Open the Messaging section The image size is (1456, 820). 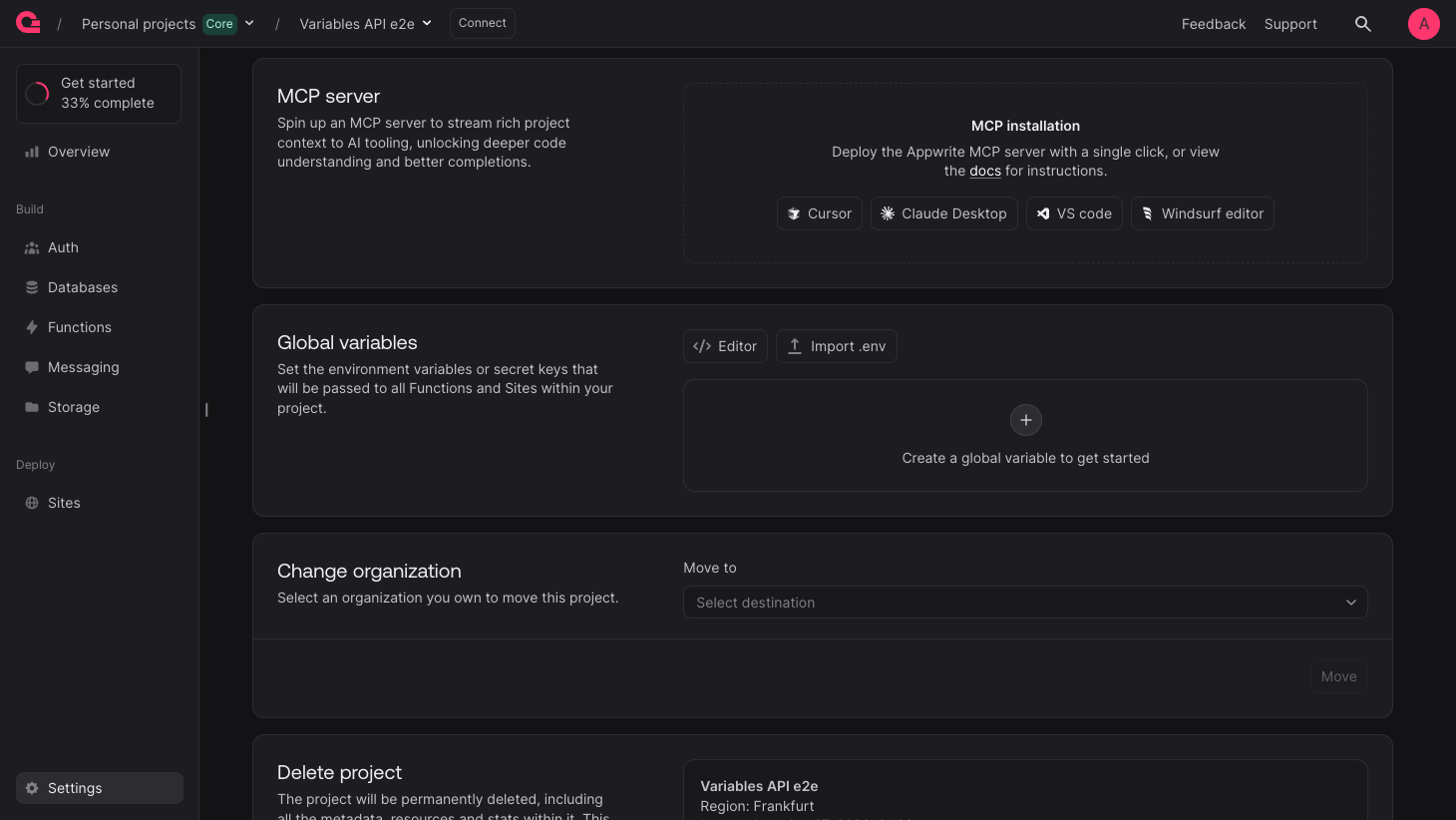tap(83, 367)
